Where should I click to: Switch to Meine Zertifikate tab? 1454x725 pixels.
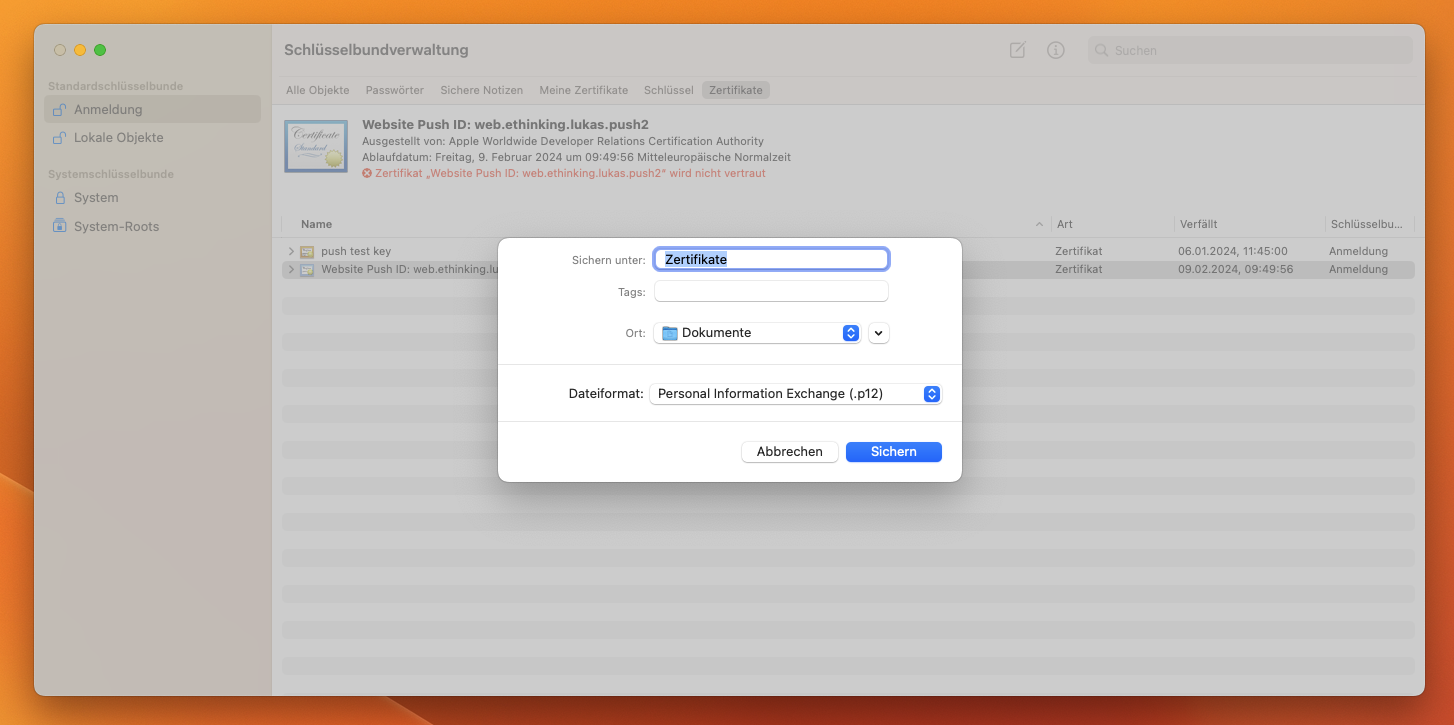pyautogui.click(x=584, y=90)
